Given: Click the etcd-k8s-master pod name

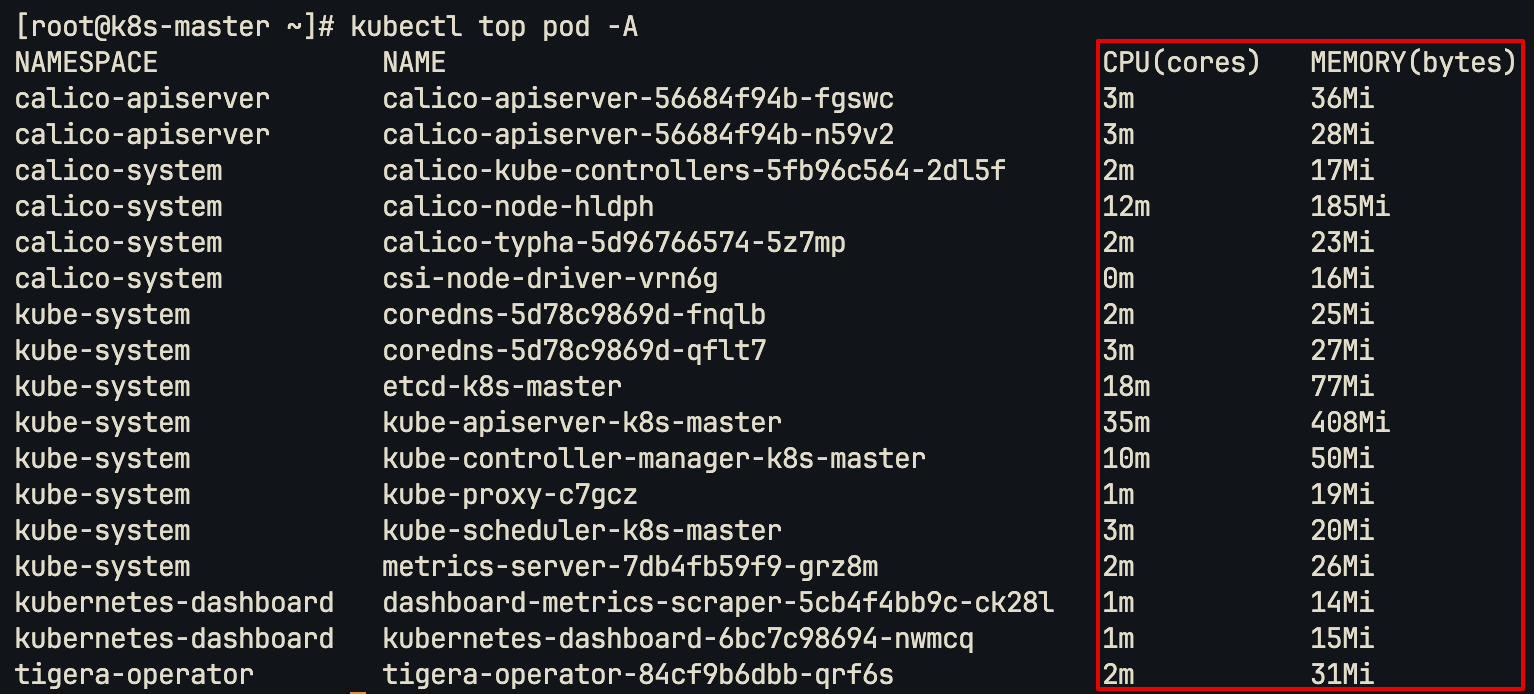Looking at the screenshot, I should 502,387.
